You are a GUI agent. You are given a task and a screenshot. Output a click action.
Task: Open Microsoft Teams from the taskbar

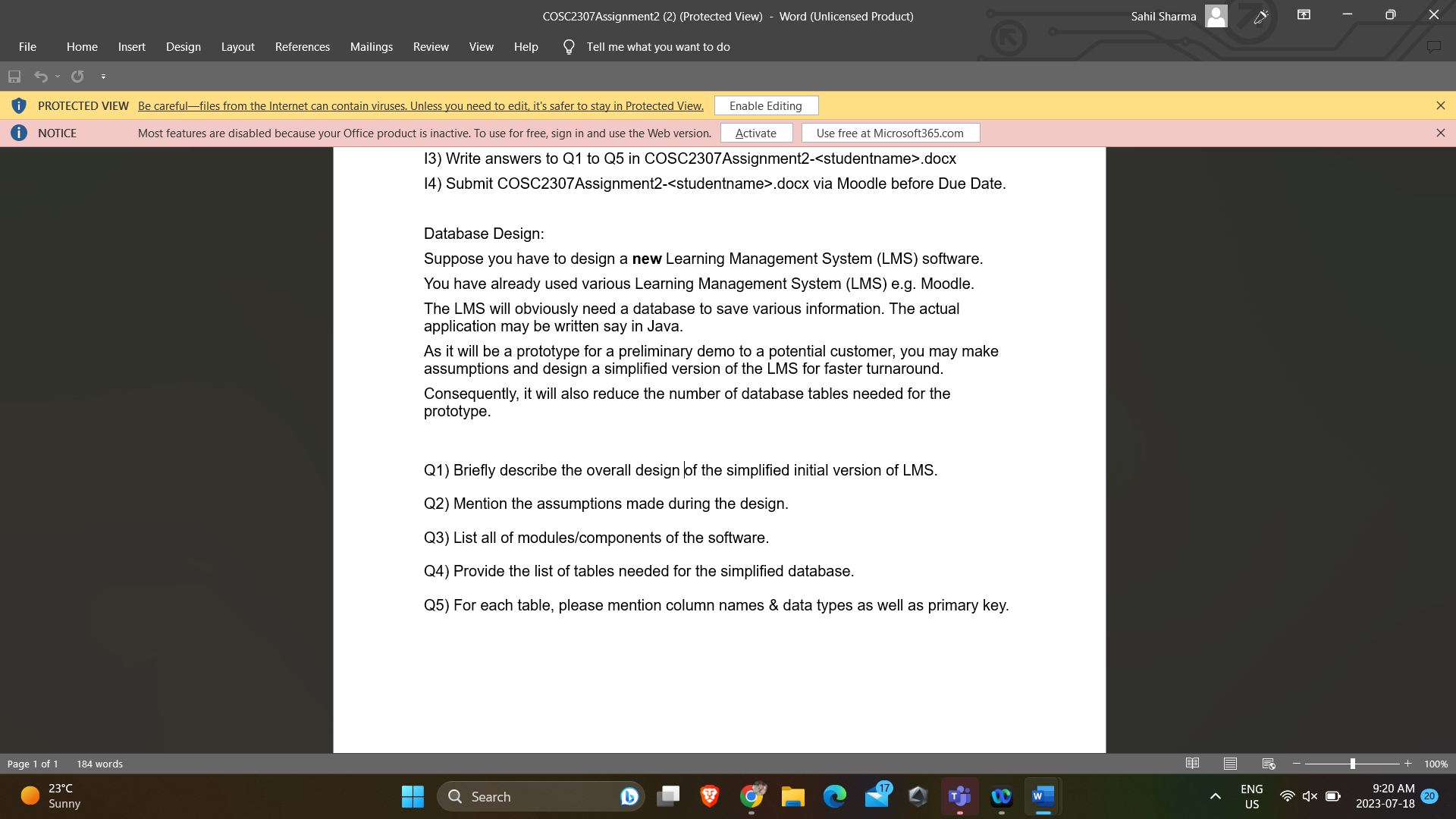pos(959,796)
